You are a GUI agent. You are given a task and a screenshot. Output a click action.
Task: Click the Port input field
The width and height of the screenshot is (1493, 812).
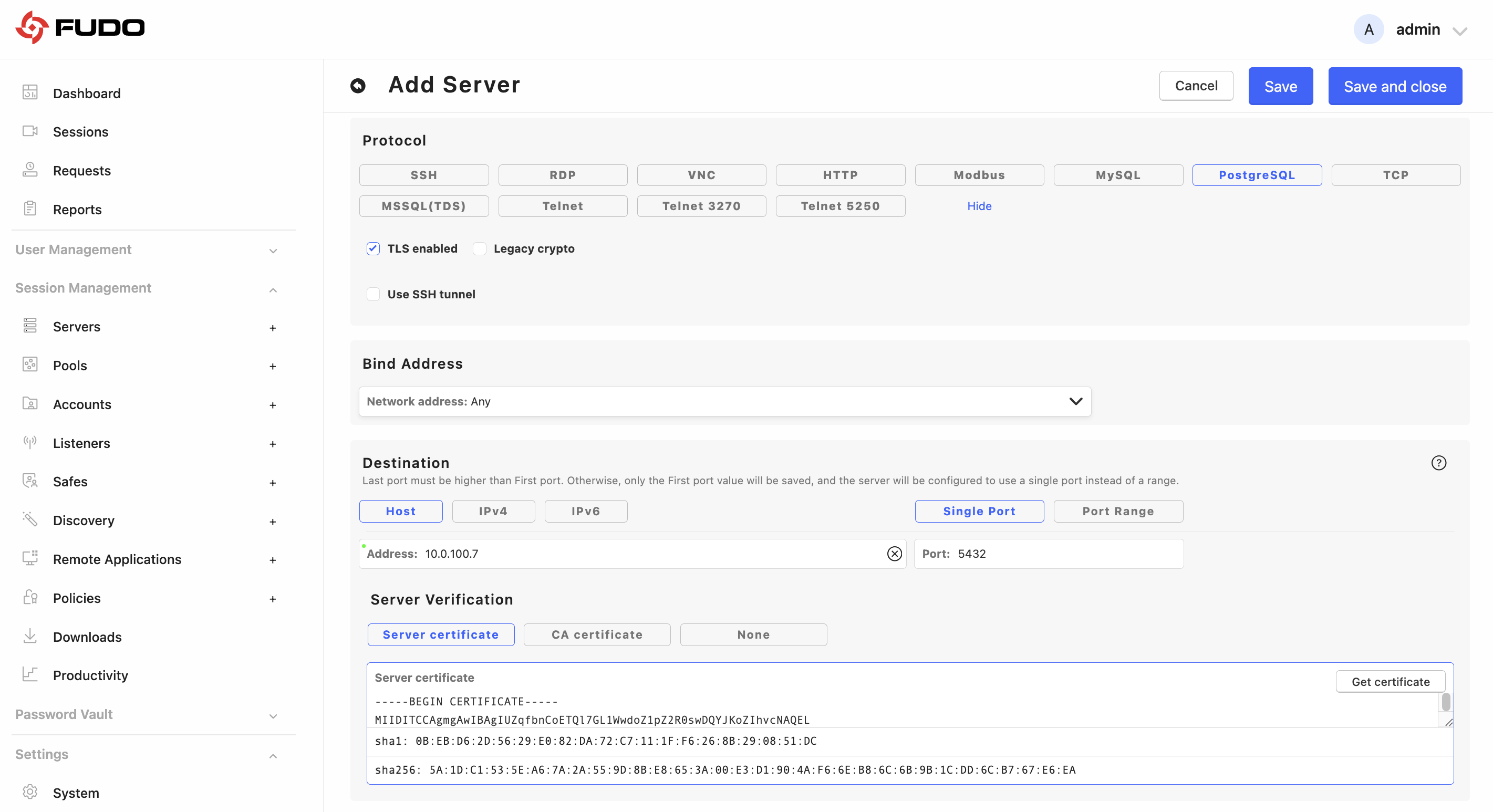[1049, 554]
